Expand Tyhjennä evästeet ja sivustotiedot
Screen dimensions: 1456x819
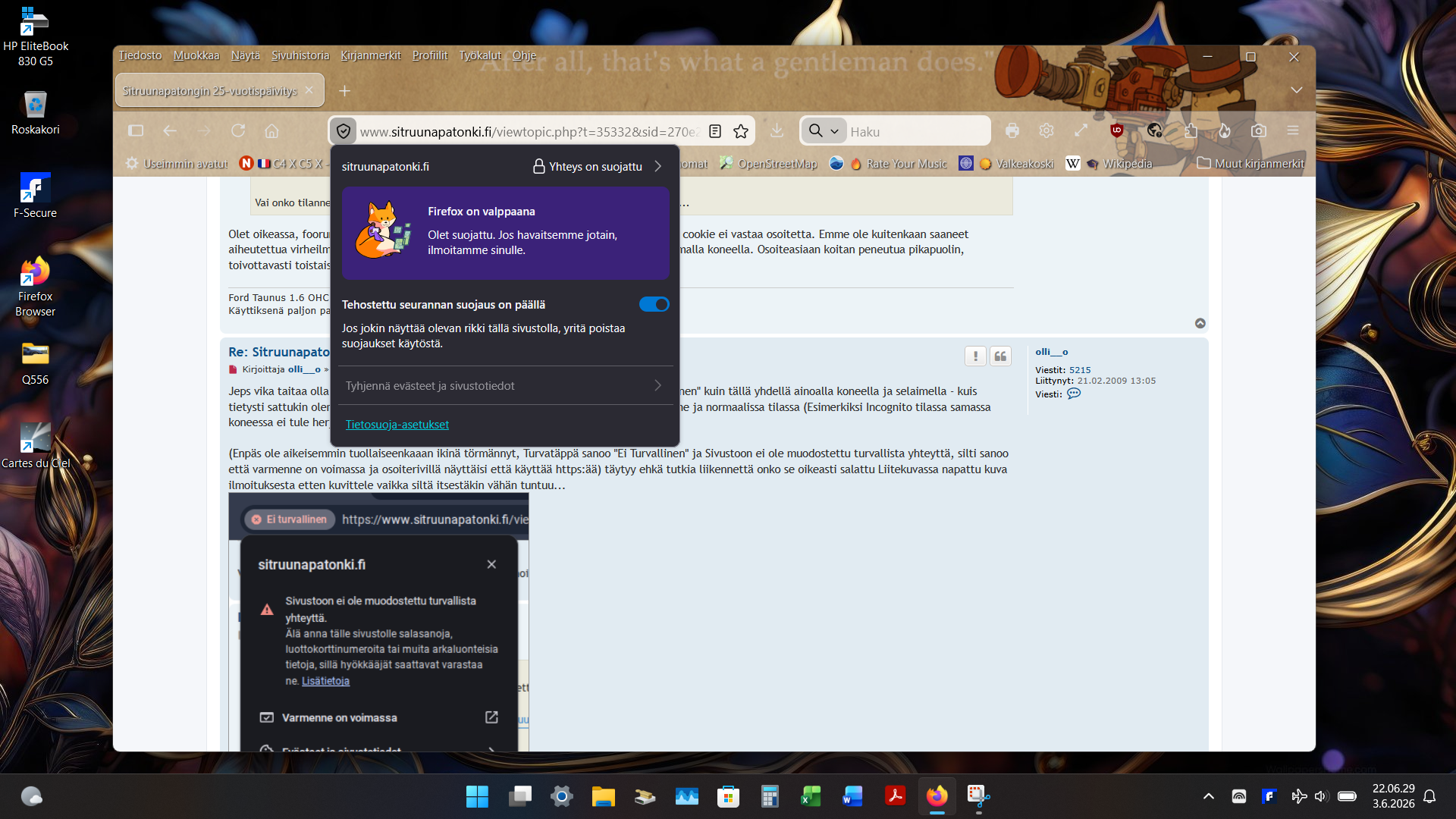pos(504,385)
